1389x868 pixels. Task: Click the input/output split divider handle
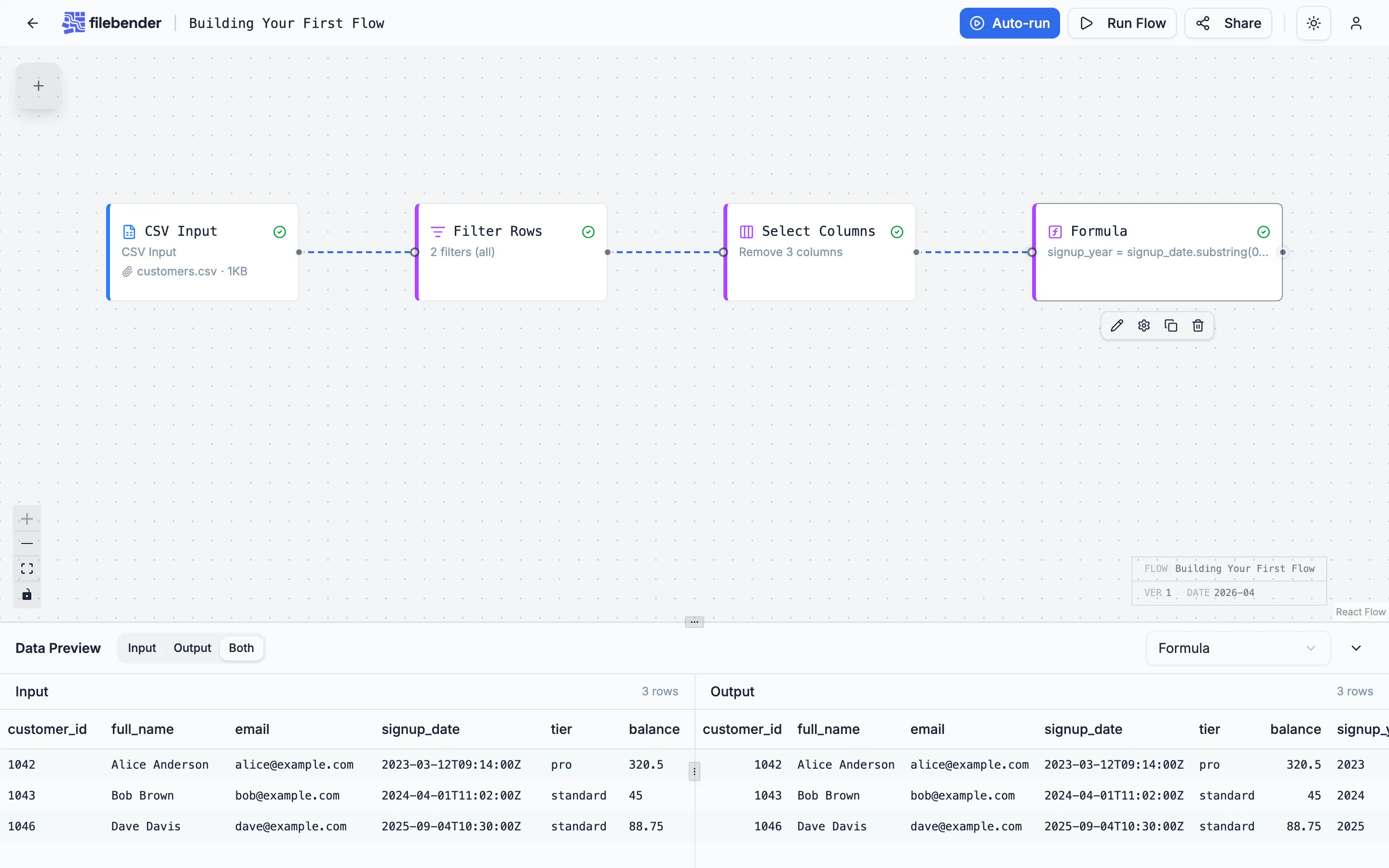[694, 772]
